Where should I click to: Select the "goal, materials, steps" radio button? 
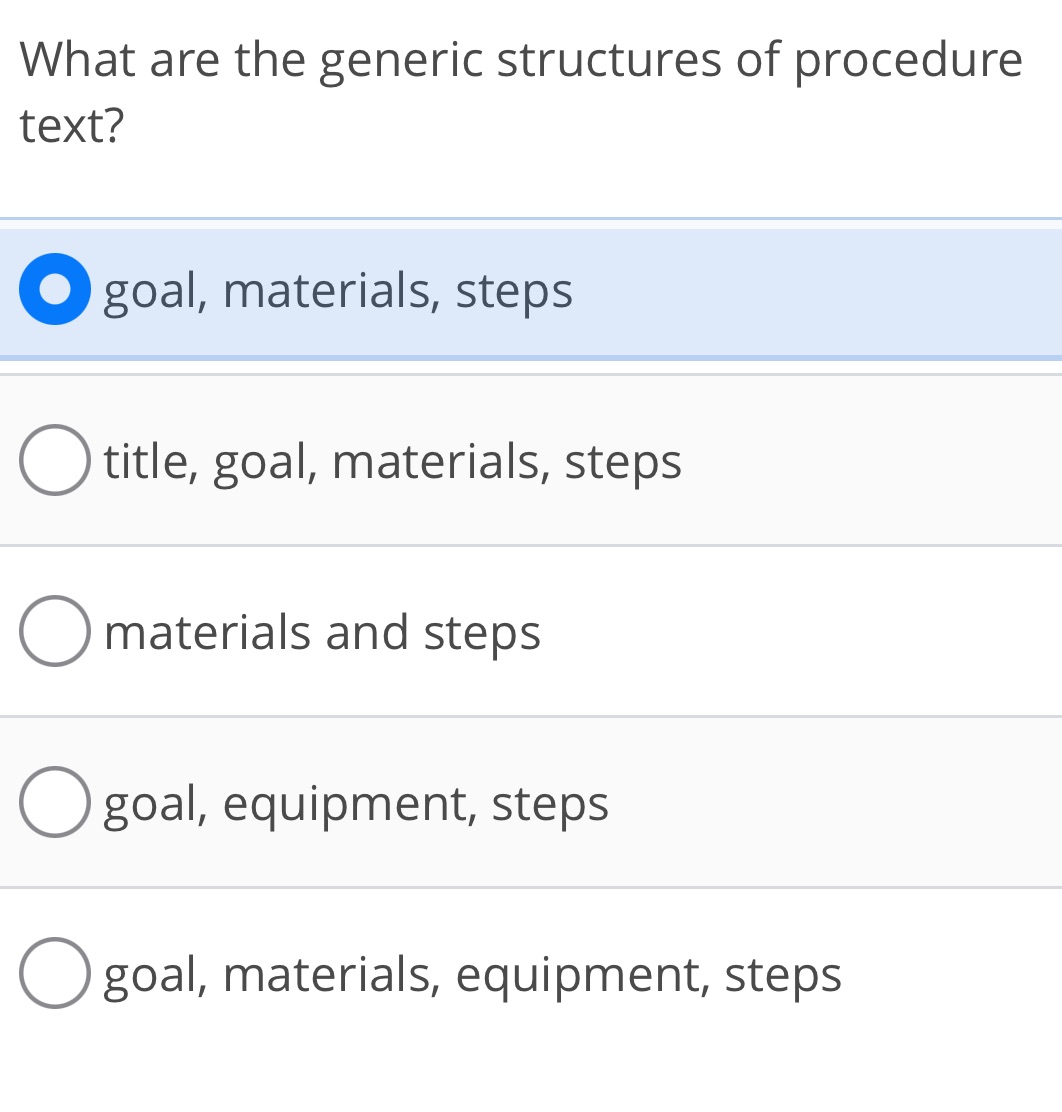click(x=55, y=290)
